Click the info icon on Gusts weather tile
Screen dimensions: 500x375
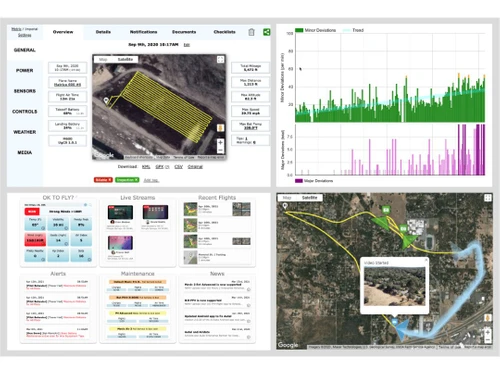click(66, 244)
